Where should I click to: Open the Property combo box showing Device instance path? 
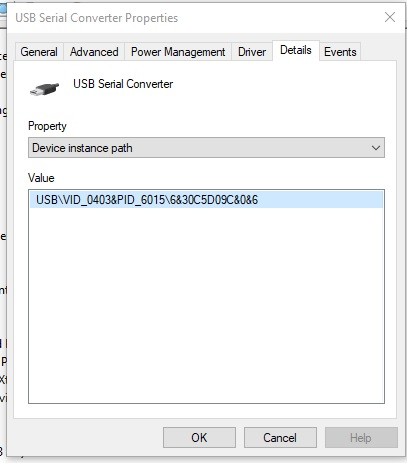(206, 148)
